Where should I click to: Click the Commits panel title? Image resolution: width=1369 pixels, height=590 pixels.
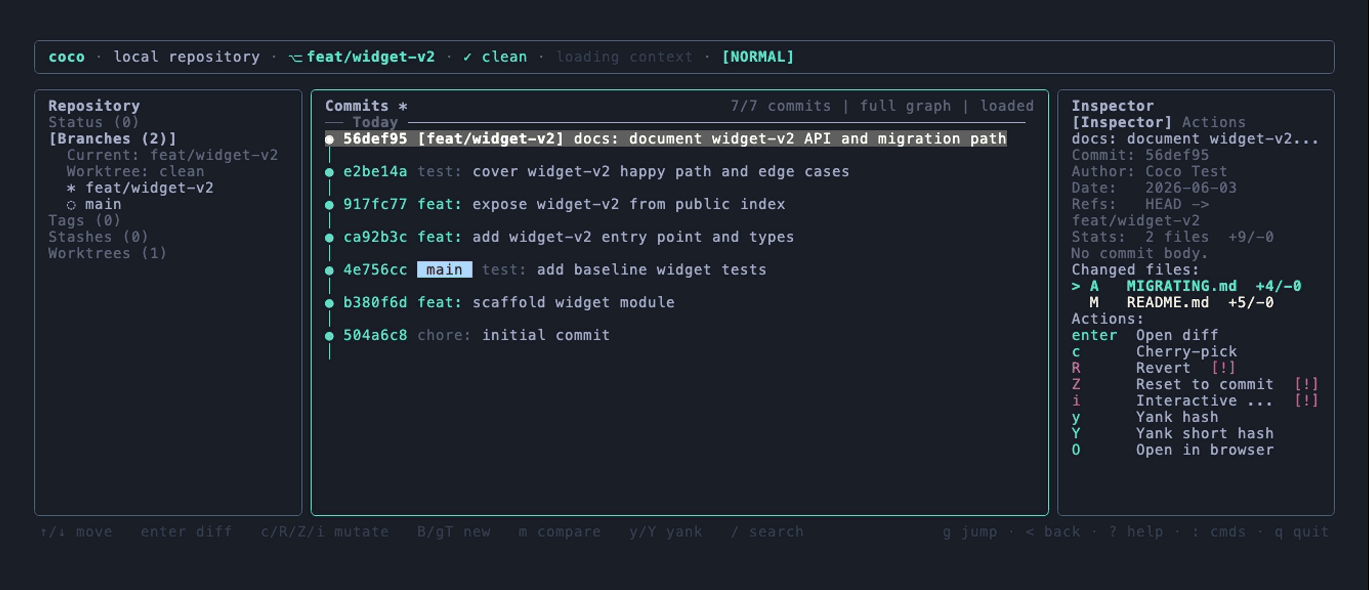[x=366, y=106]
